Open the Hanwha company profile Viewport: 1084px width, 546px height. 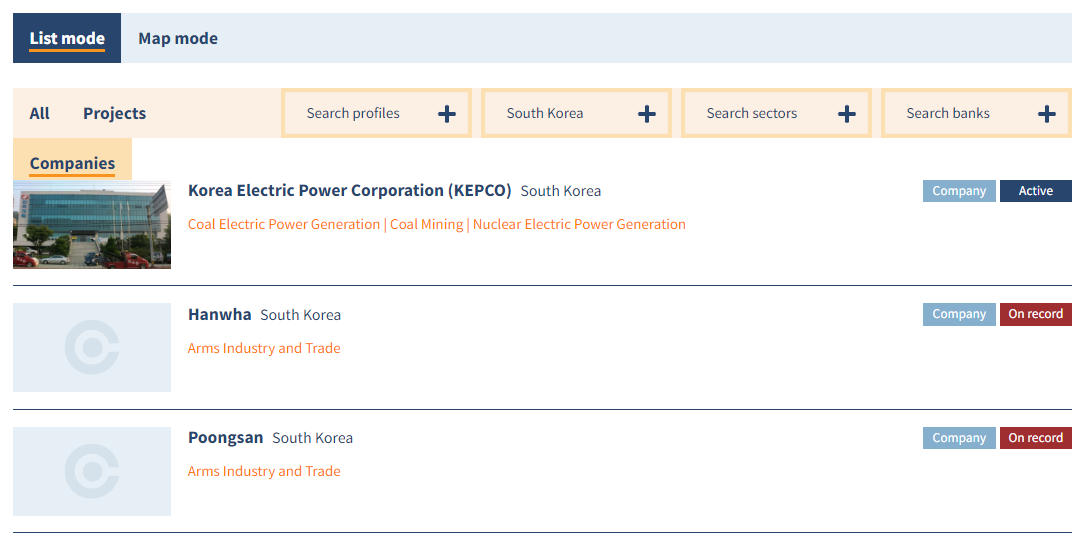[219, 314]
